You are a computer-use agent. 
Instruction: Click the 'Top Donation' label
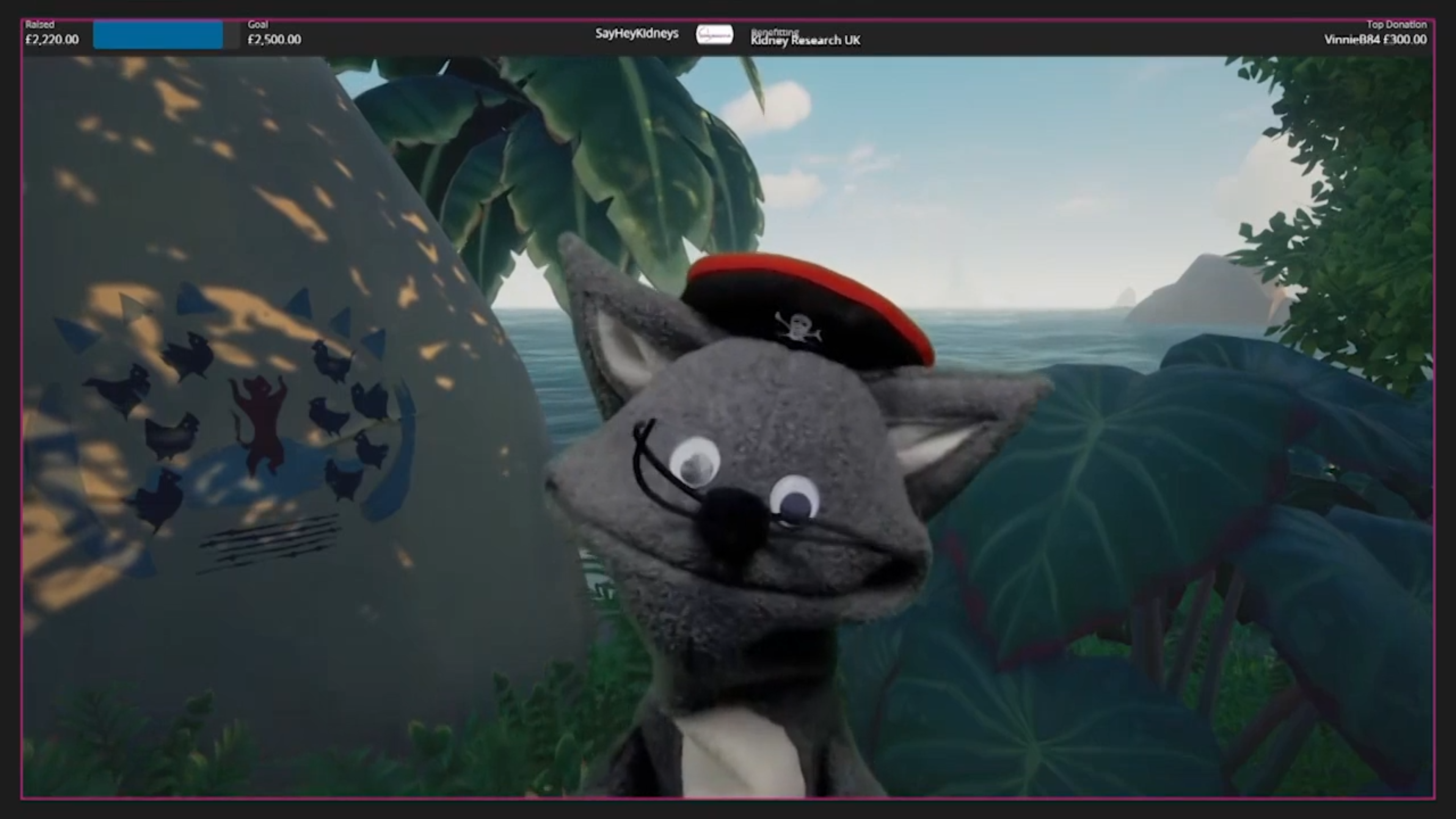pos(1396,24)
